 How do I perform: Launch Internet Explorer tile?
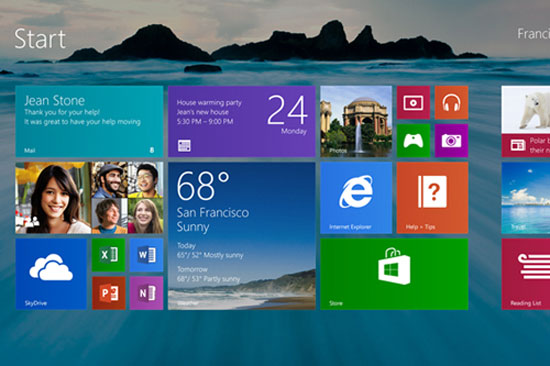(356, 198)
